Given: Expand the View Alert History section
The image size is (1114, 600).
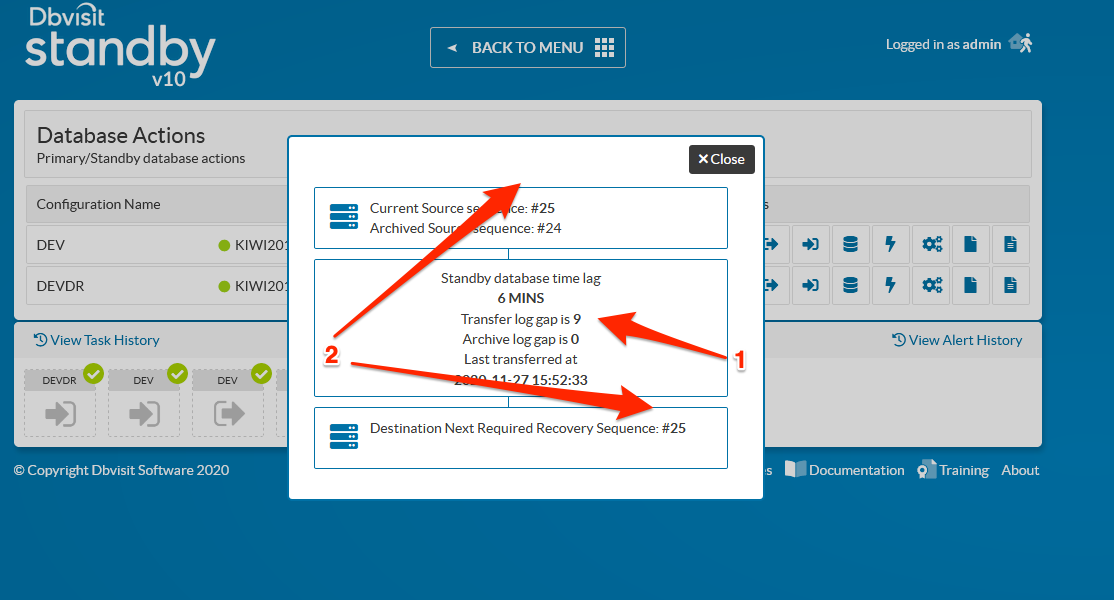Looking at the screenshot, I should tap(957, 340).
